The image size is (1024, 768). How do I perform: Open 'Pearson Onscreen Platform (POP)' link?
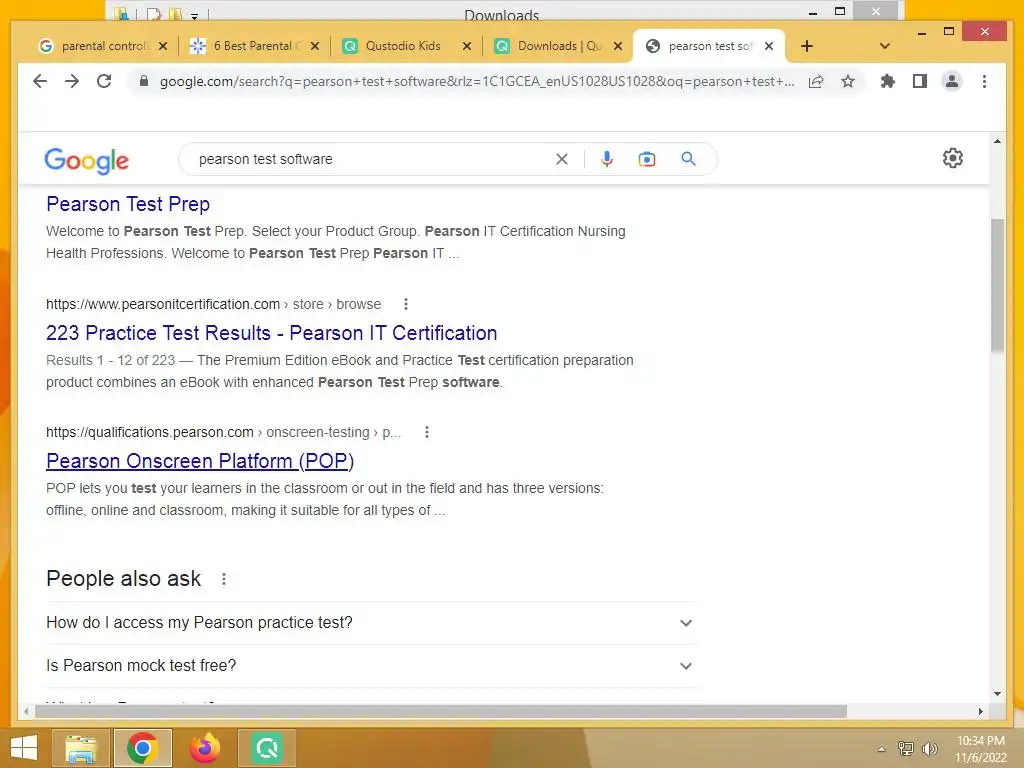click(200, 461)
